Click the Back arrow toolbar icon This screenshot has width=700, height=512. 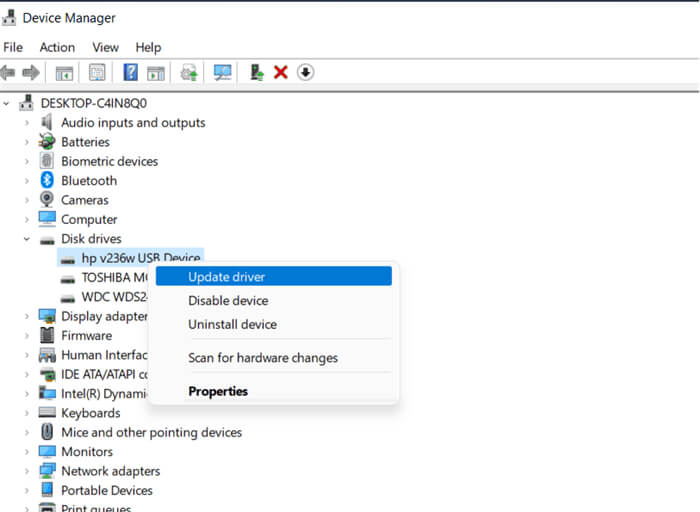pyautogui.click(x=8, y=72)
